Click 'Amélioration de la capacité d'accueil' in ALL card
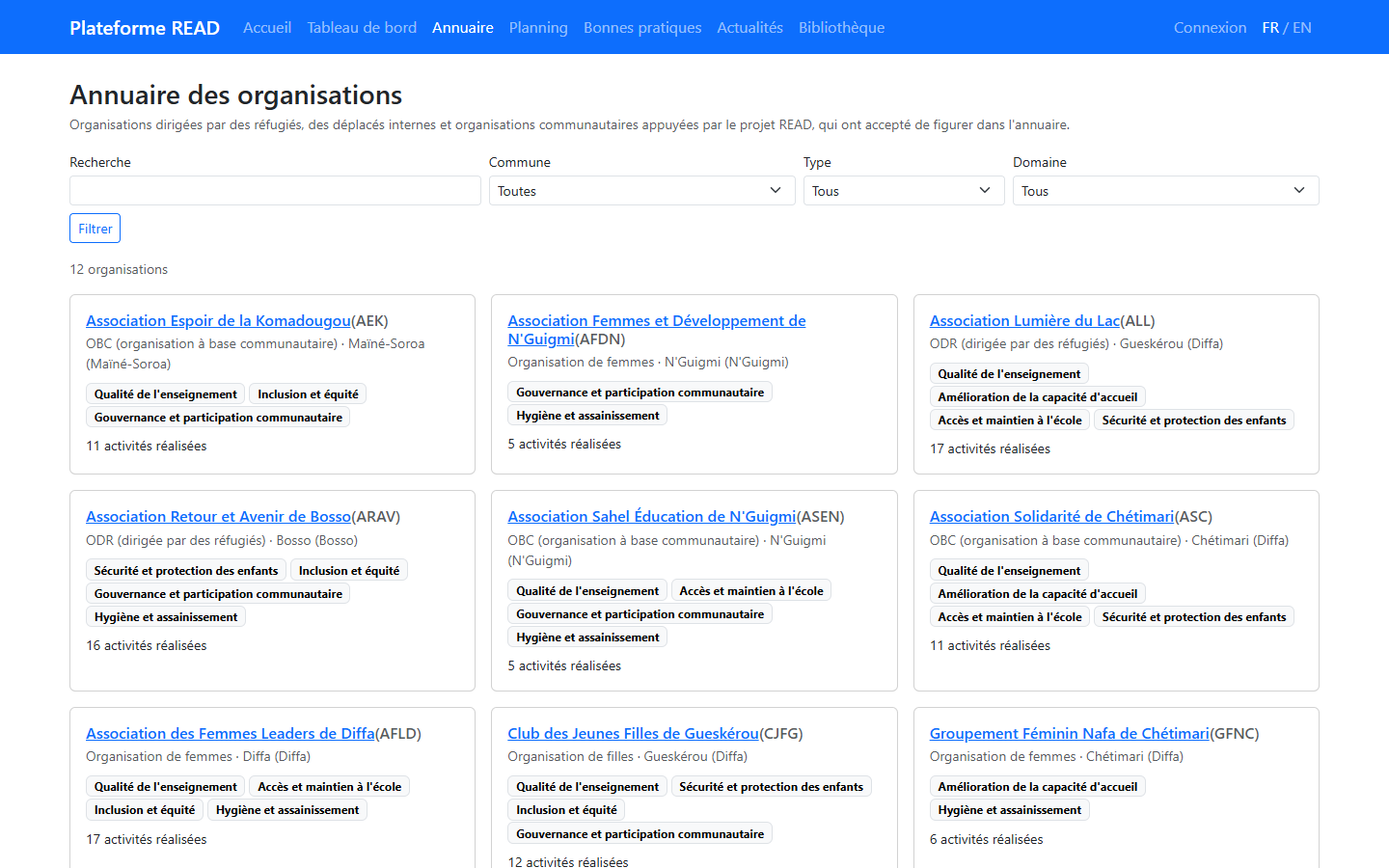Viewport: 1389px width, 868px height. coord(1038,396)
